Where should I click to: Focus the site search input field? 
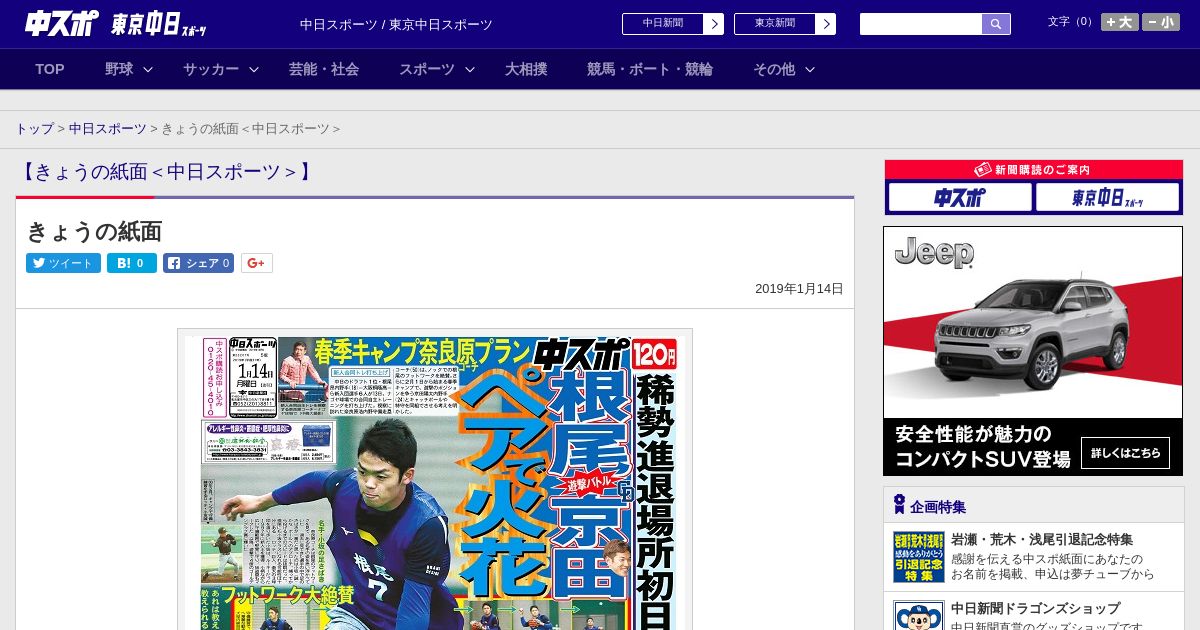pyautogui.click(x=921, y=24)
